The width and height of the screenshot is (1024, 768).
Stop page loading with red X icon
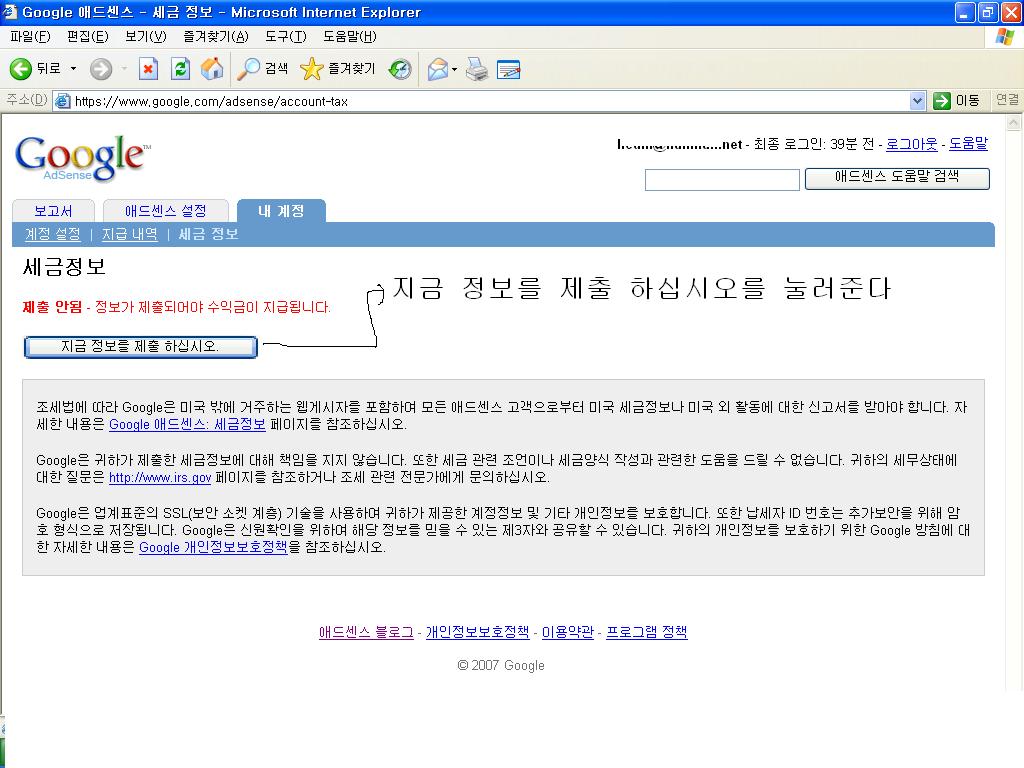(148, 69)
